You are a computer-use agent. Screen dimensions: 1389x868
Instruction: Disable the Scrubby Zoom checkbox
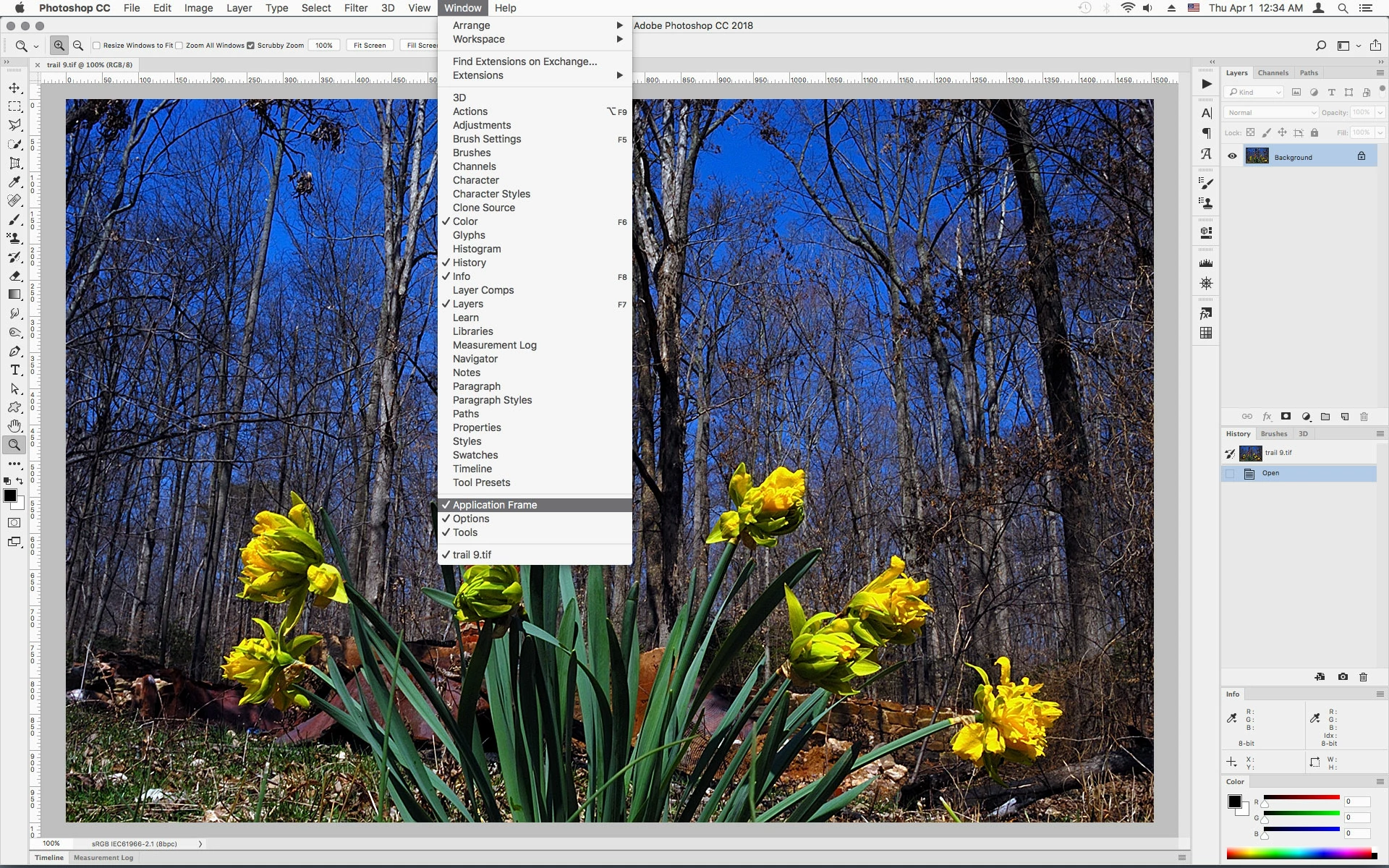click(x=251, y=46)
